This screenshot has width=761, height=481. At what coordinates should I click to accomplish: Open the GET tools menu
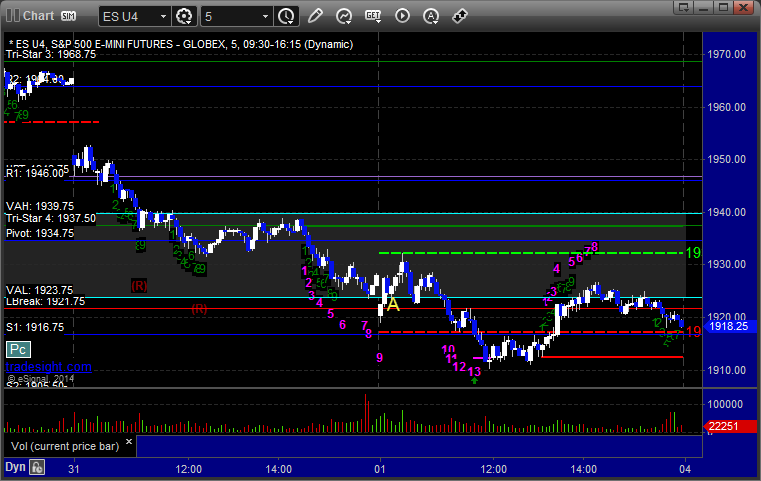373,16
